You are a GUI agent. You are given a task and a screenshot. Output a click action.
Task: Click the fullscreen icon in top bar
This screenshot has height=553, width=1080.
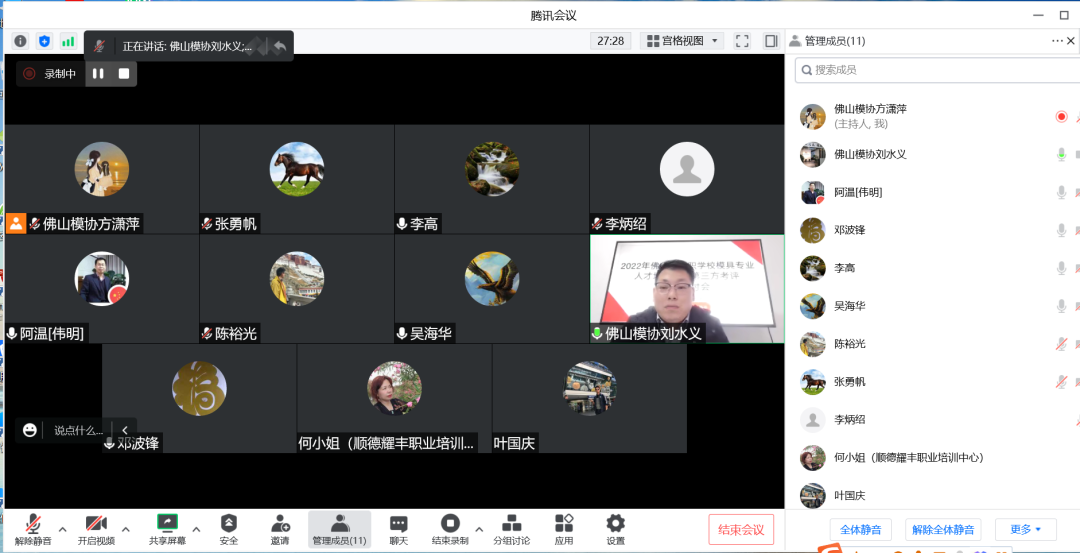tap(742, 41)
